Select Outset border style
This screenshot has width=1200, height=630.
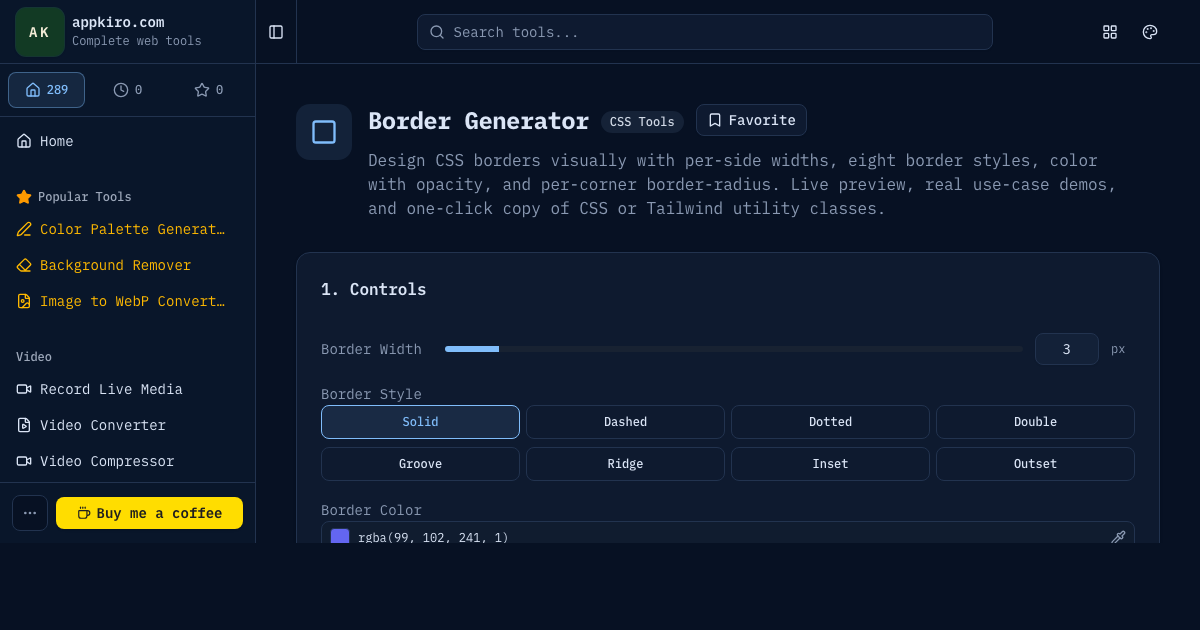1035,464
